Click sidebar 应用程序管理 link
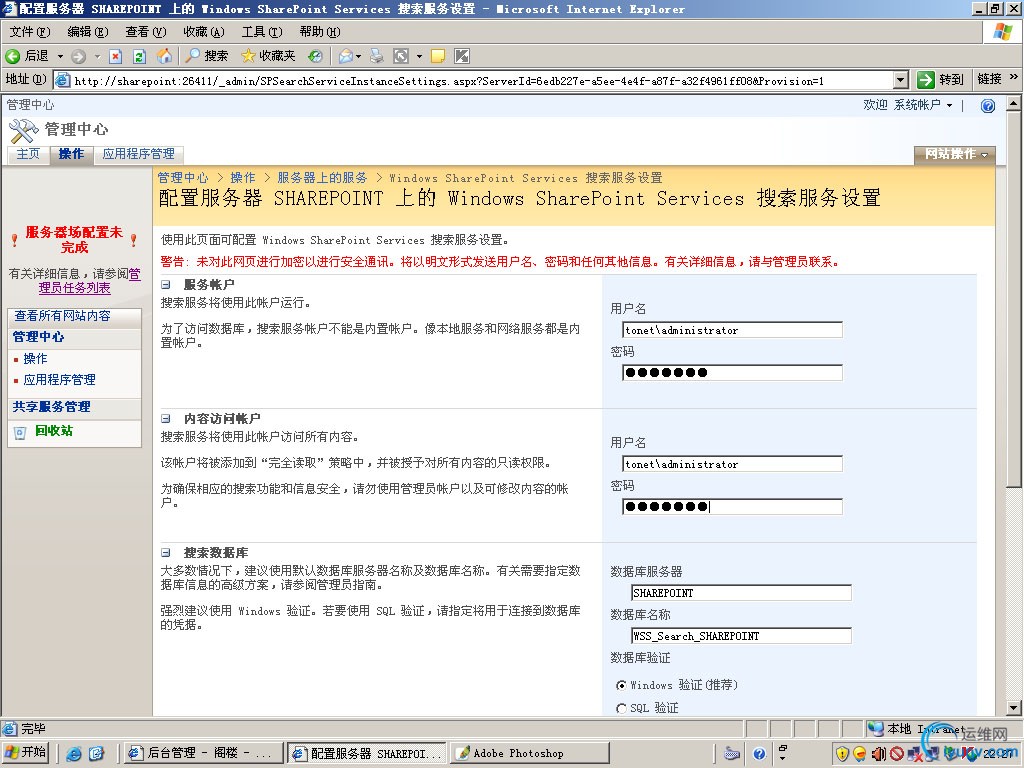Screen dimensions: 1024x768 click(59, 380)
